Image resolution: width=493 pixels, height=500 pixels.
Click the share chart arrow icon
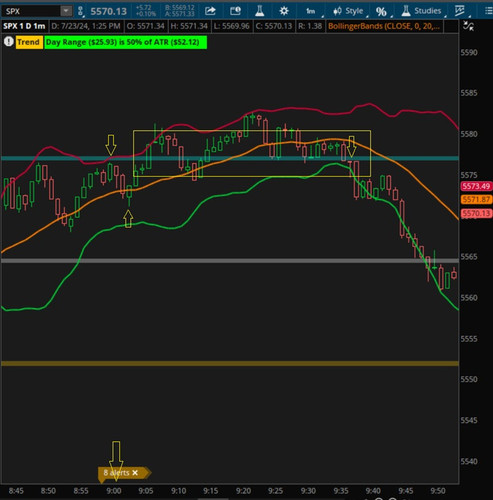210,11
